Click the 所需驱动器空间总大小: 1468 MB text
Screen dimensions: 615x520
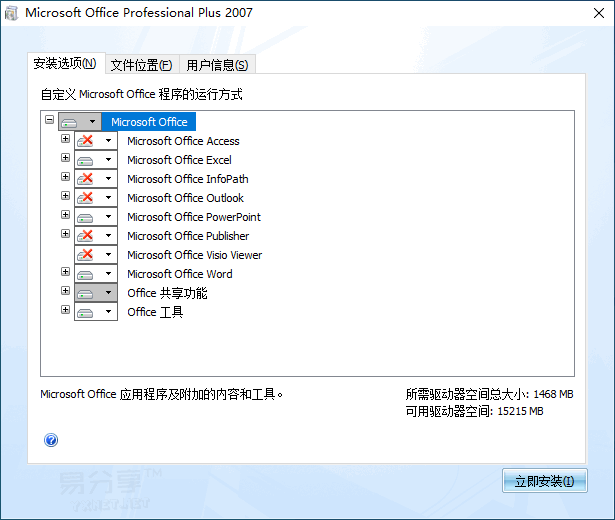click(489, 394)
